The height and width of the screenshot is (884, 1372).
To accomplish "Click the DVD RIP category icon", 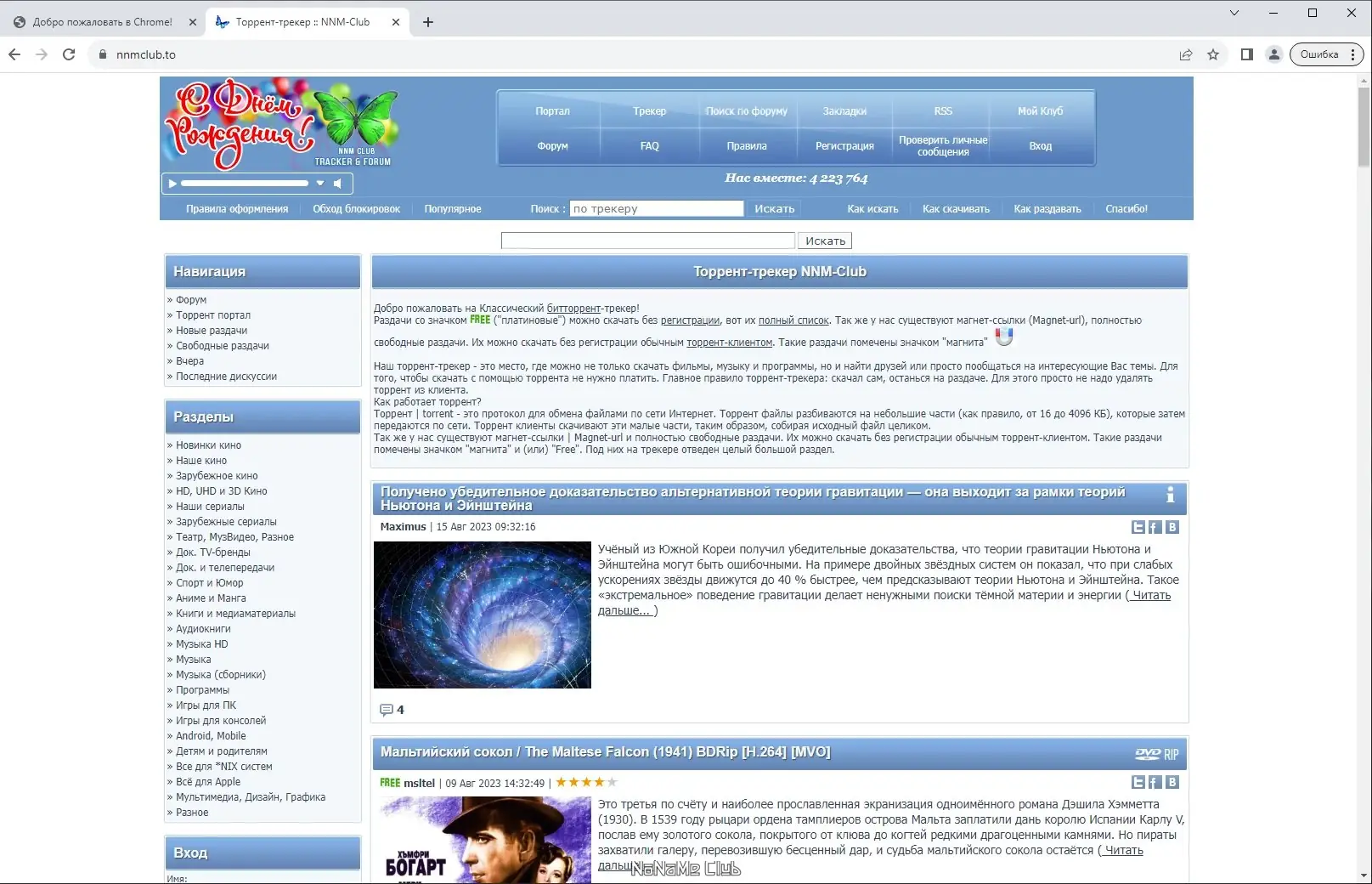I will (x=1157, y=754).
